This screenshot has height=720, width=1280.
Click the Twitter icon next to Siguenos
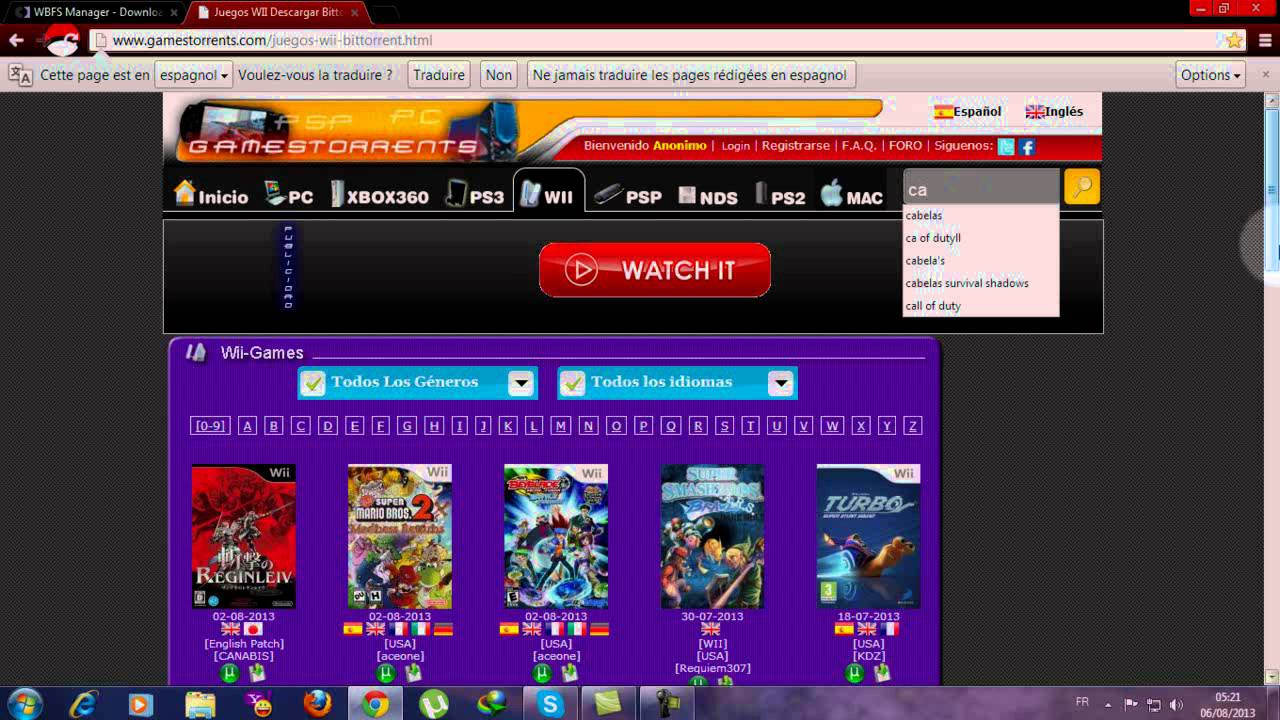(x=1006, y=146)
